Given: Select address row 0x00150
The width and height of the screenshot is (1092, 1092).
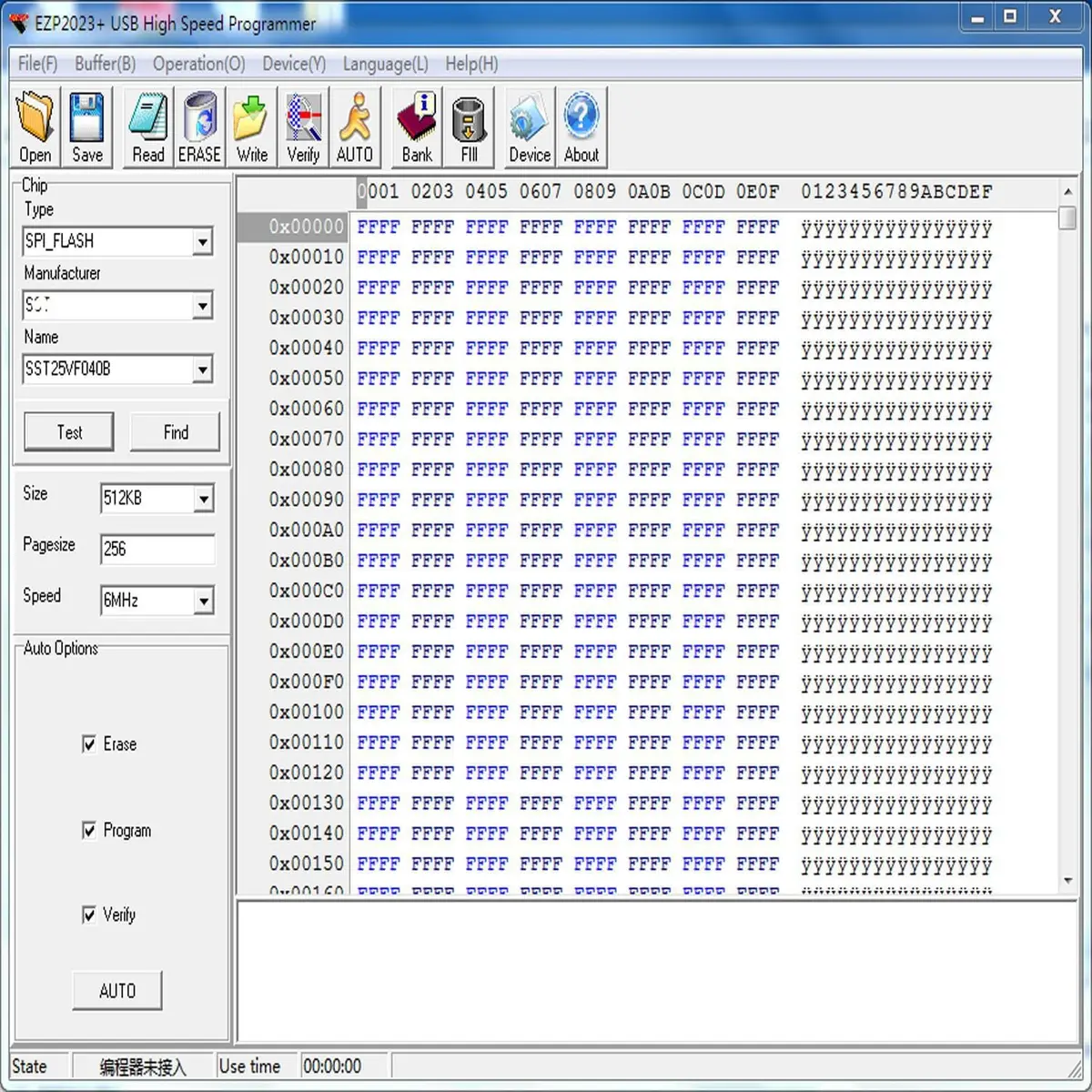Looking at the screenshot, I should coord(307,863).
